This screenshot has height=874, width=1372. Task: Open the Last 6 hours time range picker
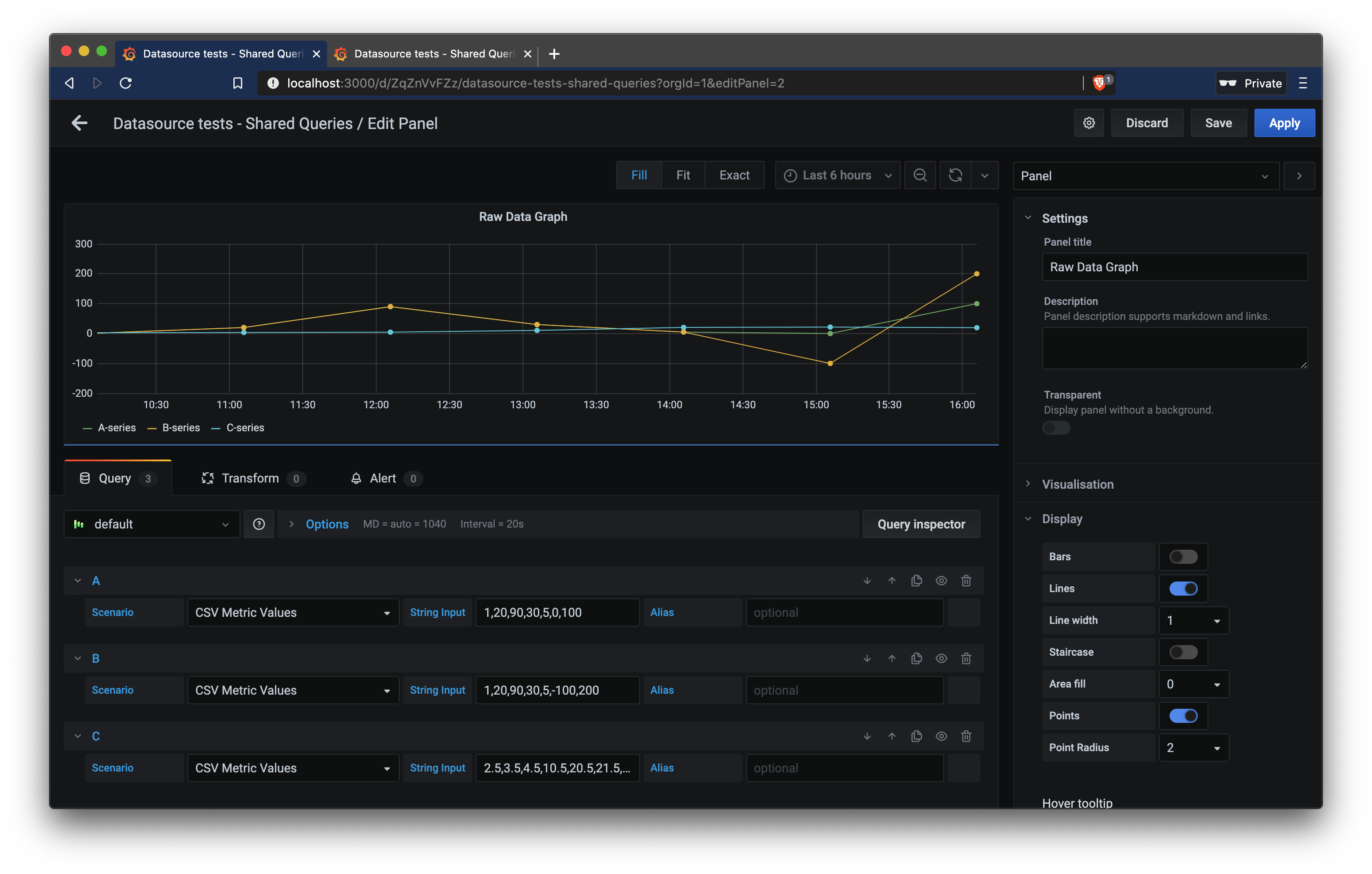click(x=837, y=175)
